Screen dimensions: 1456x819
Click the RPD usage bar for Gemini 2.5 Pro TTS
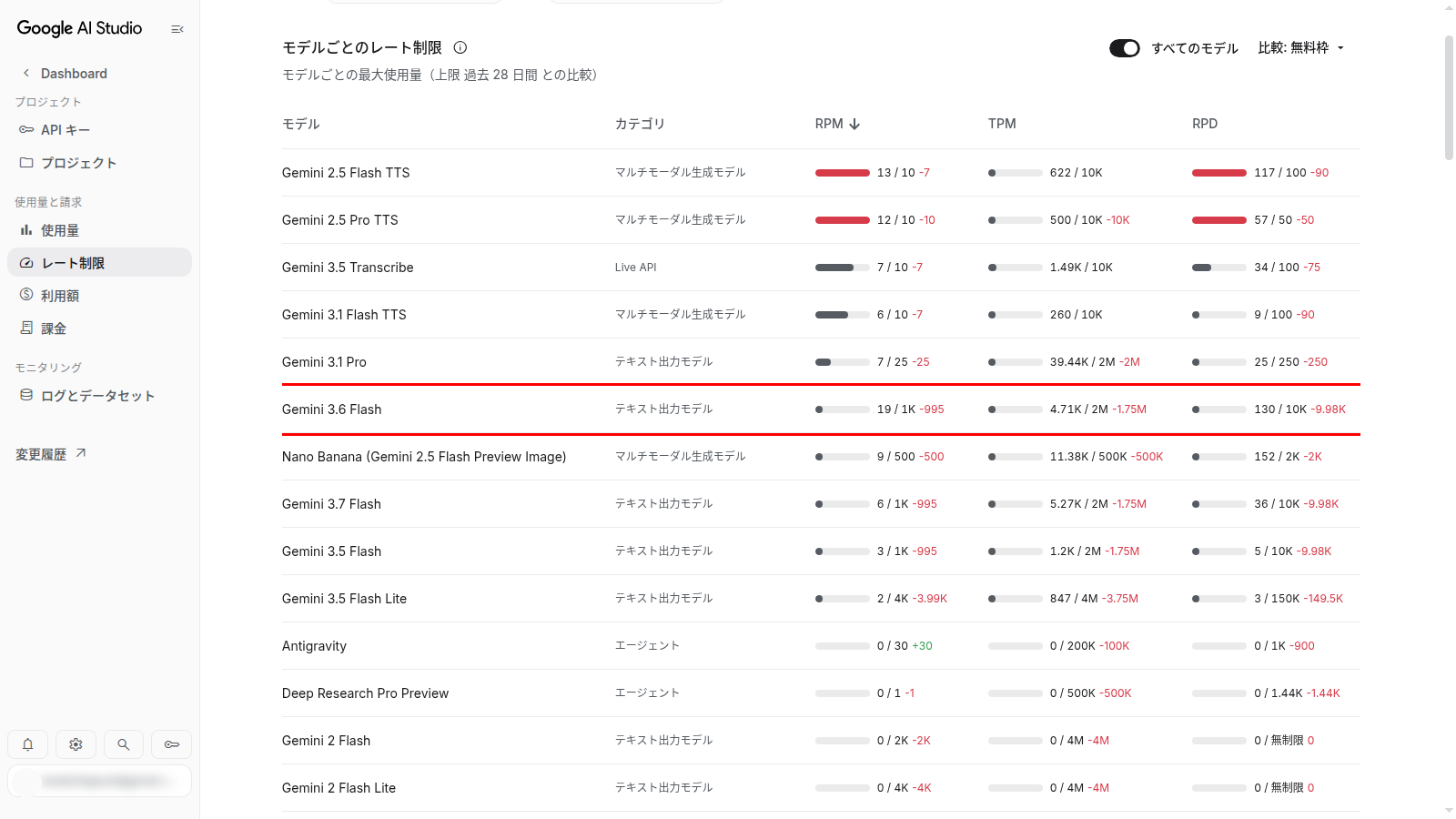pos(1219,220)
